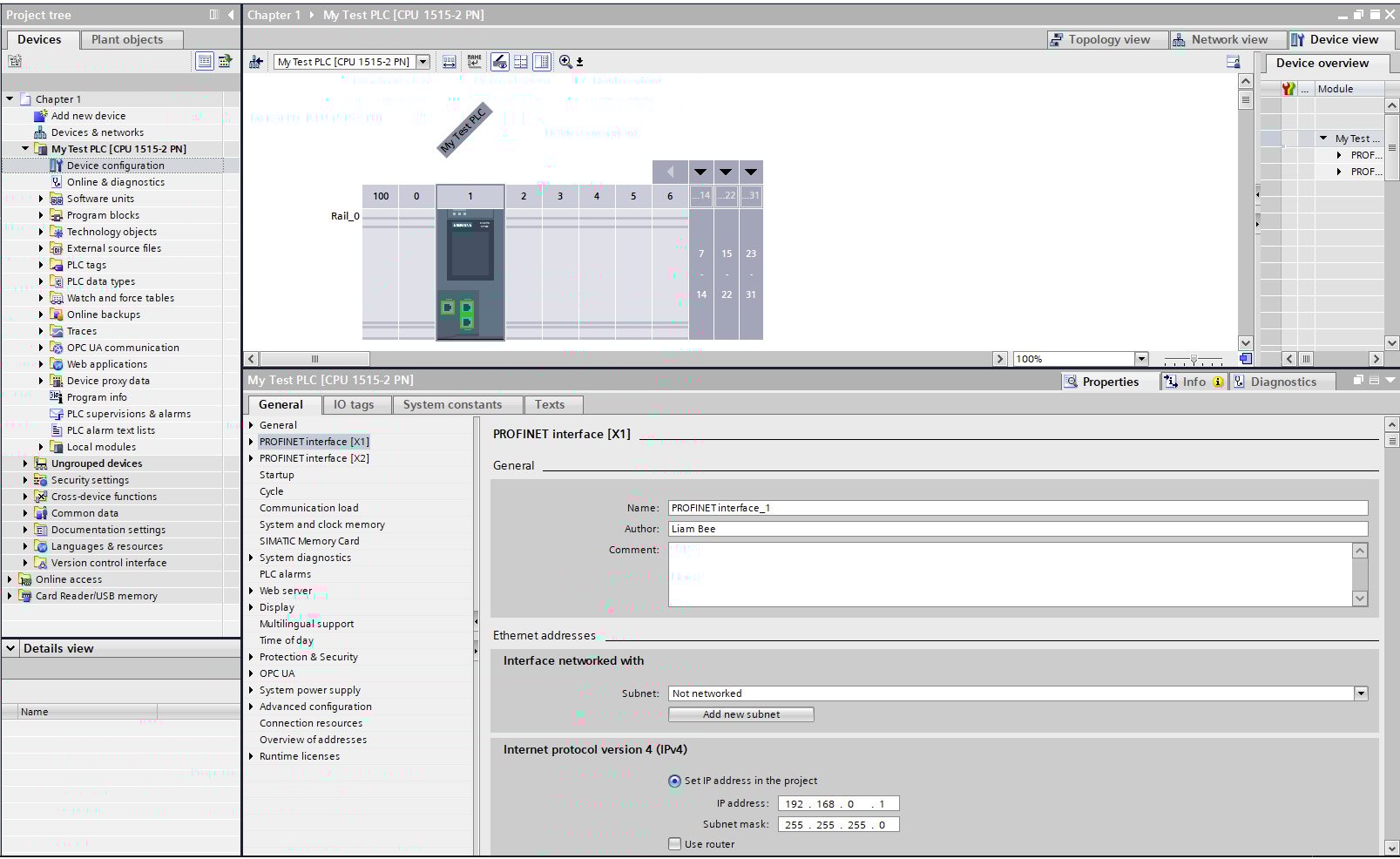The height and width of the screenshot is (859, 1400).
Task: Toggle the show page break grid icon
Action: coord(520,62)
